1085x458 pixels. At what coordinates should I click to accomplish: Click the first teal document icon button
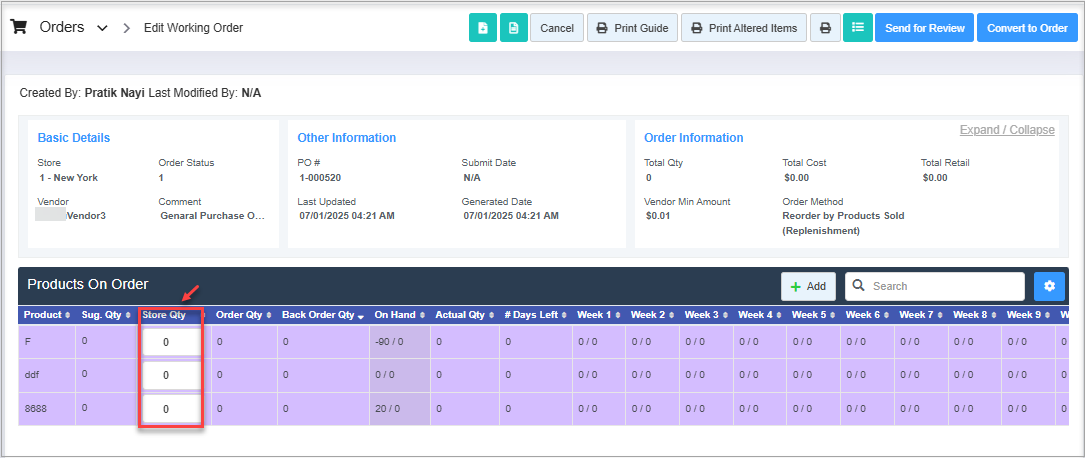[x=483, y=28]
